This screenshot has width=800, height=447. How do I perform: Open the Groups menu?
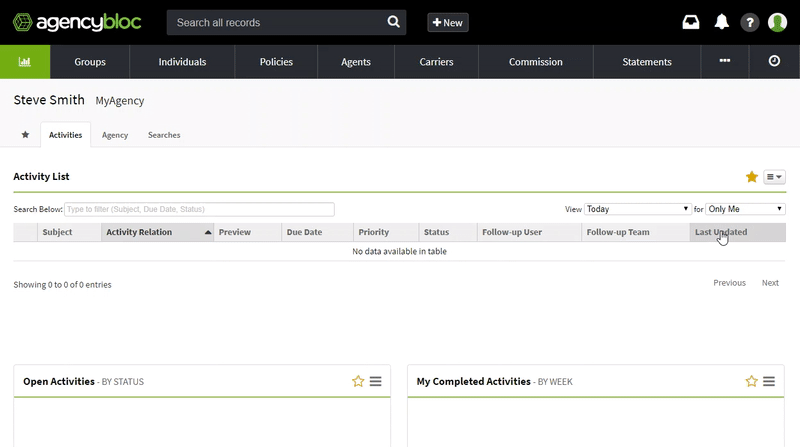(x=90, y=62)
